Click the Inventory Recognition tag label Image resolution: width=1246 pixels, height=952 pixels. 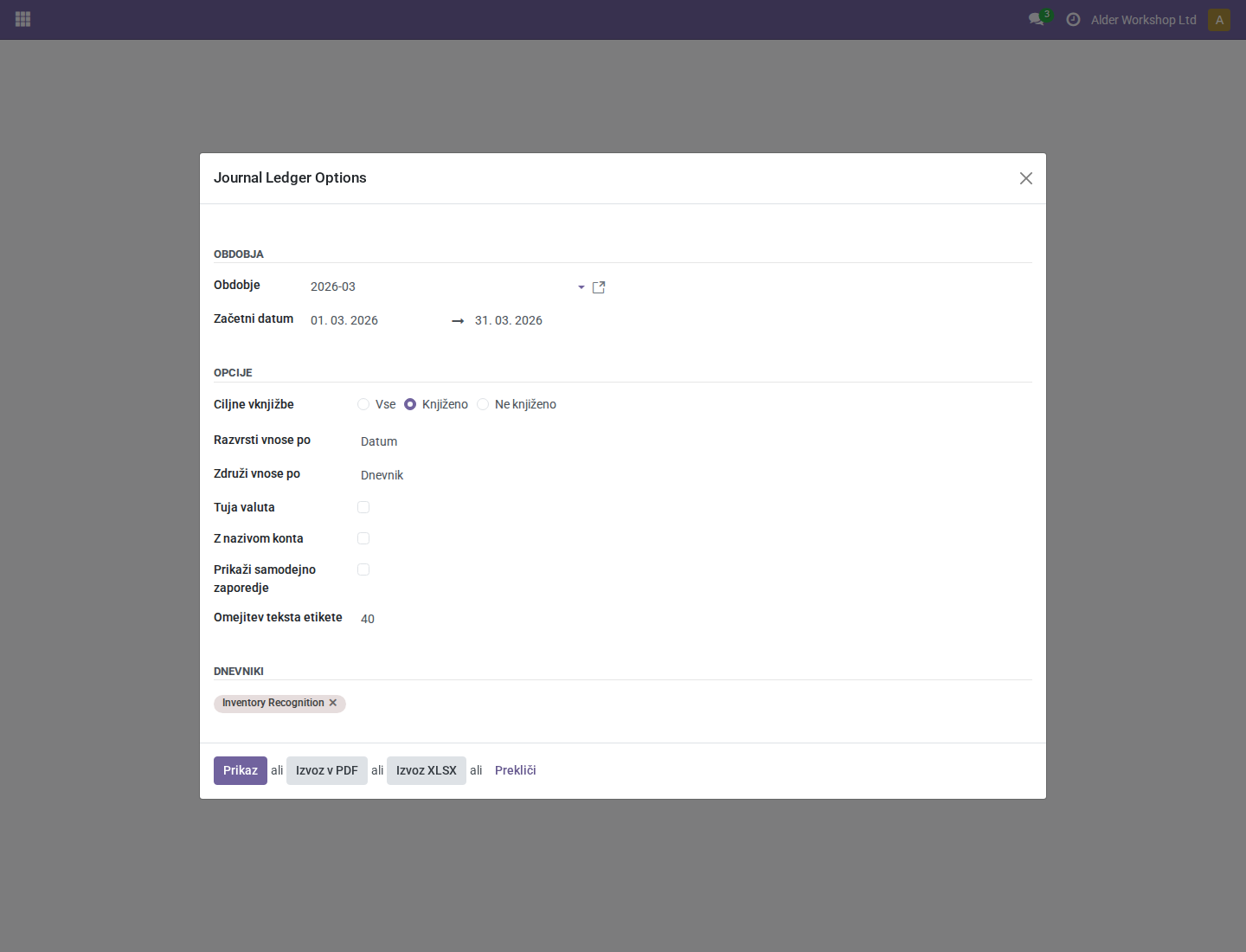point(273,703)
